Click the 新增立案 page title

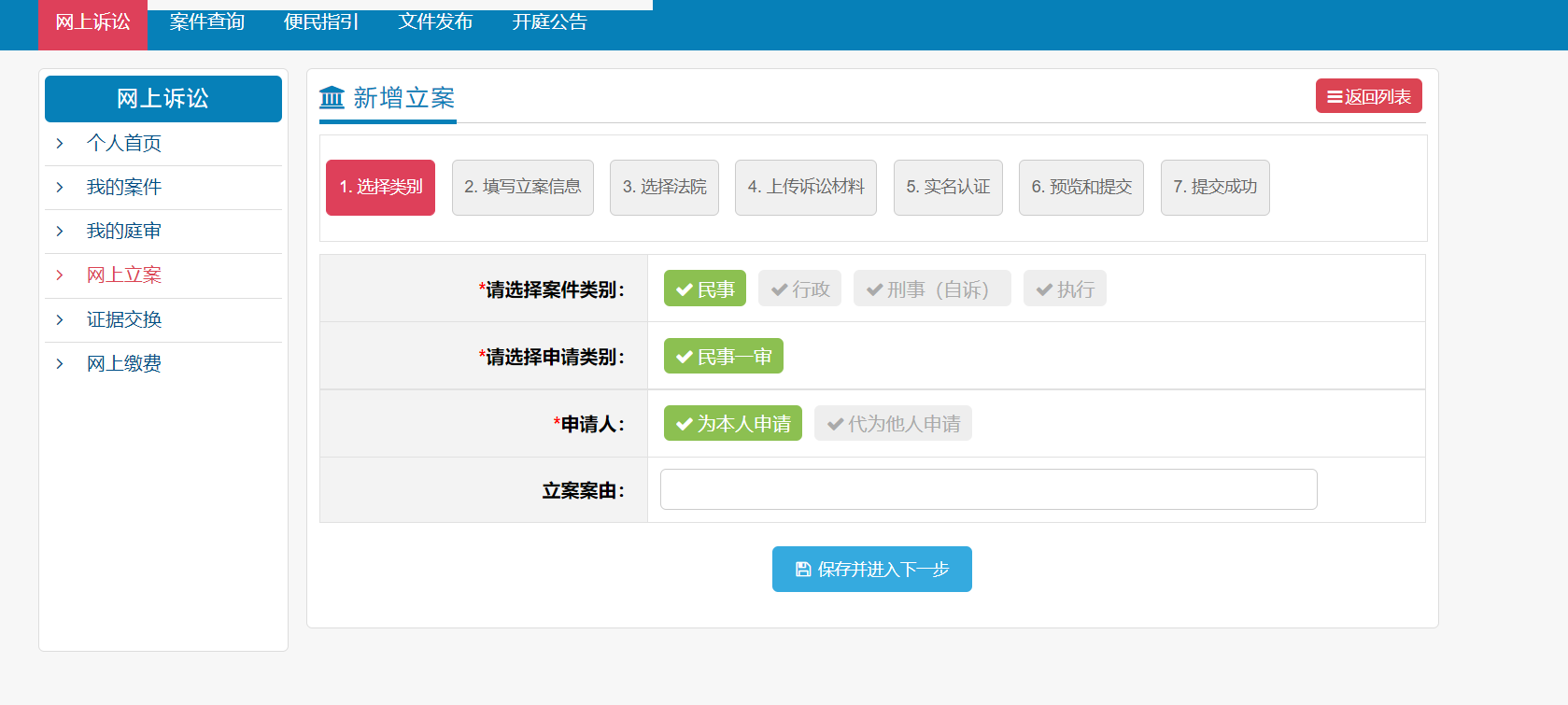pyautogui.click(x=404, y=98)
